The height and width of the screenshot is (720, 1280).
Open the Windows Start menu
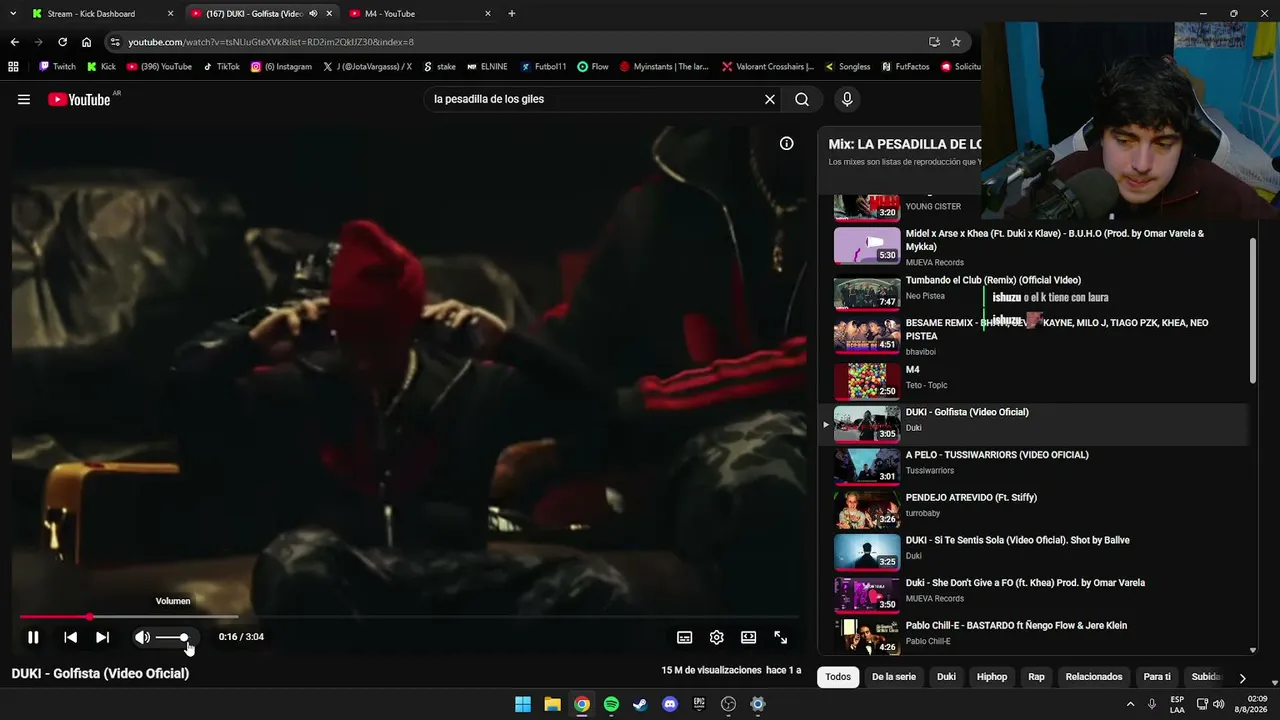(523, 704)
